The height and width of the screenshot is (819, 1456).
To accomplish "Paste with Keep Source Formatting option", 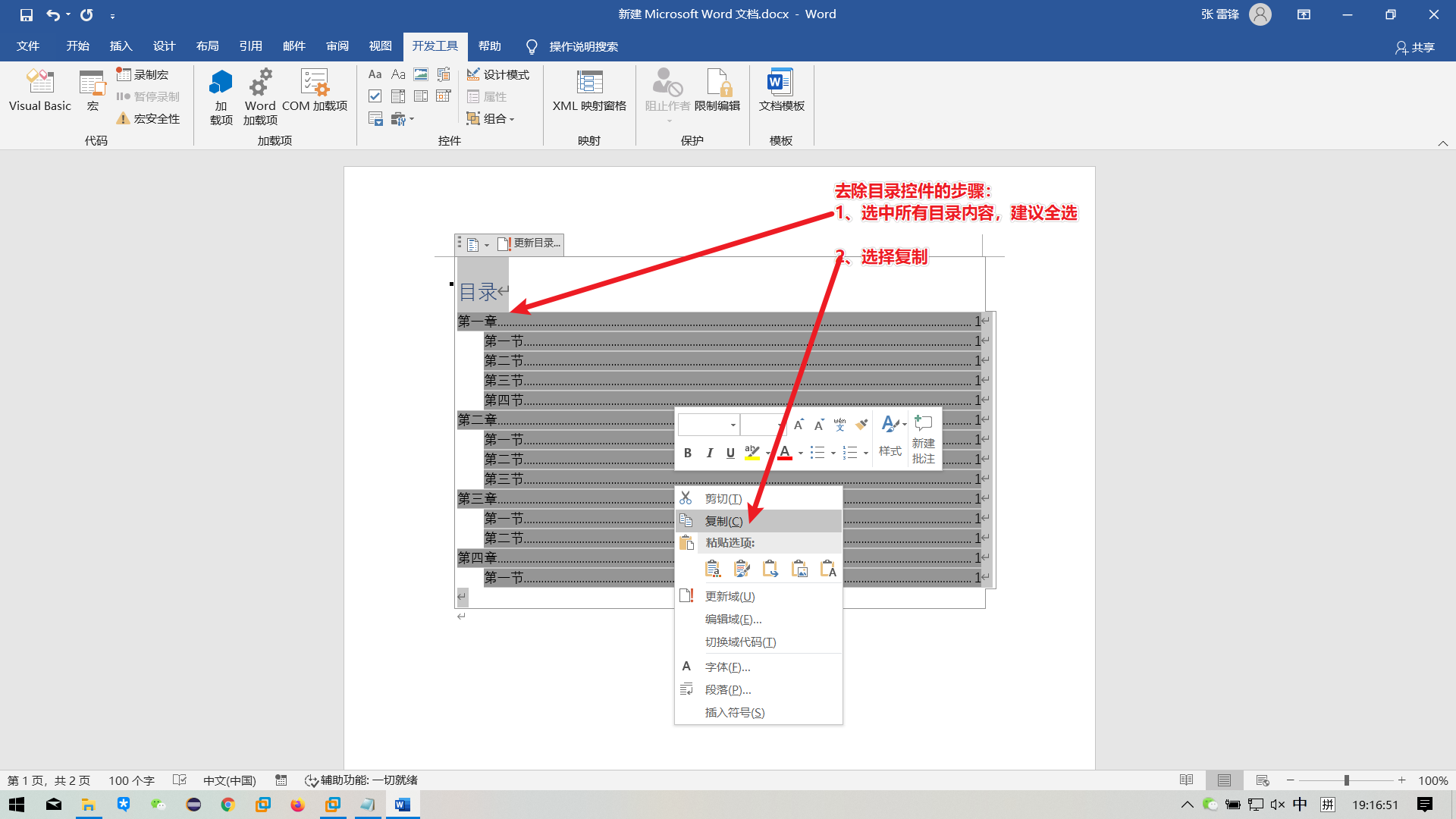I will pos(713,569).
